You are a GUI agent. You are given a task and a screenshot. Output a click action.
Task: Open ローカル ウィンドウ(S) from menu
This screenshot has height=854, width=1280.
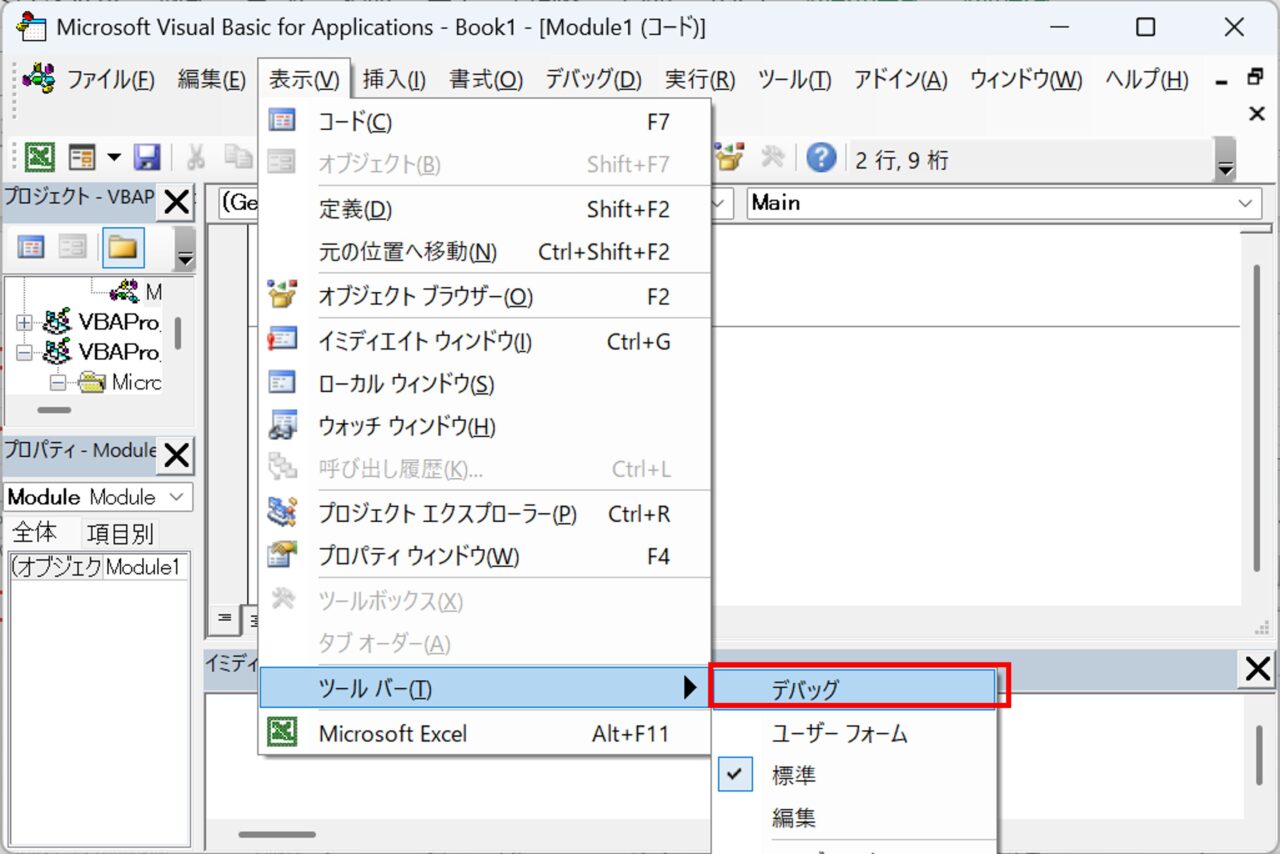click(484, 384)
